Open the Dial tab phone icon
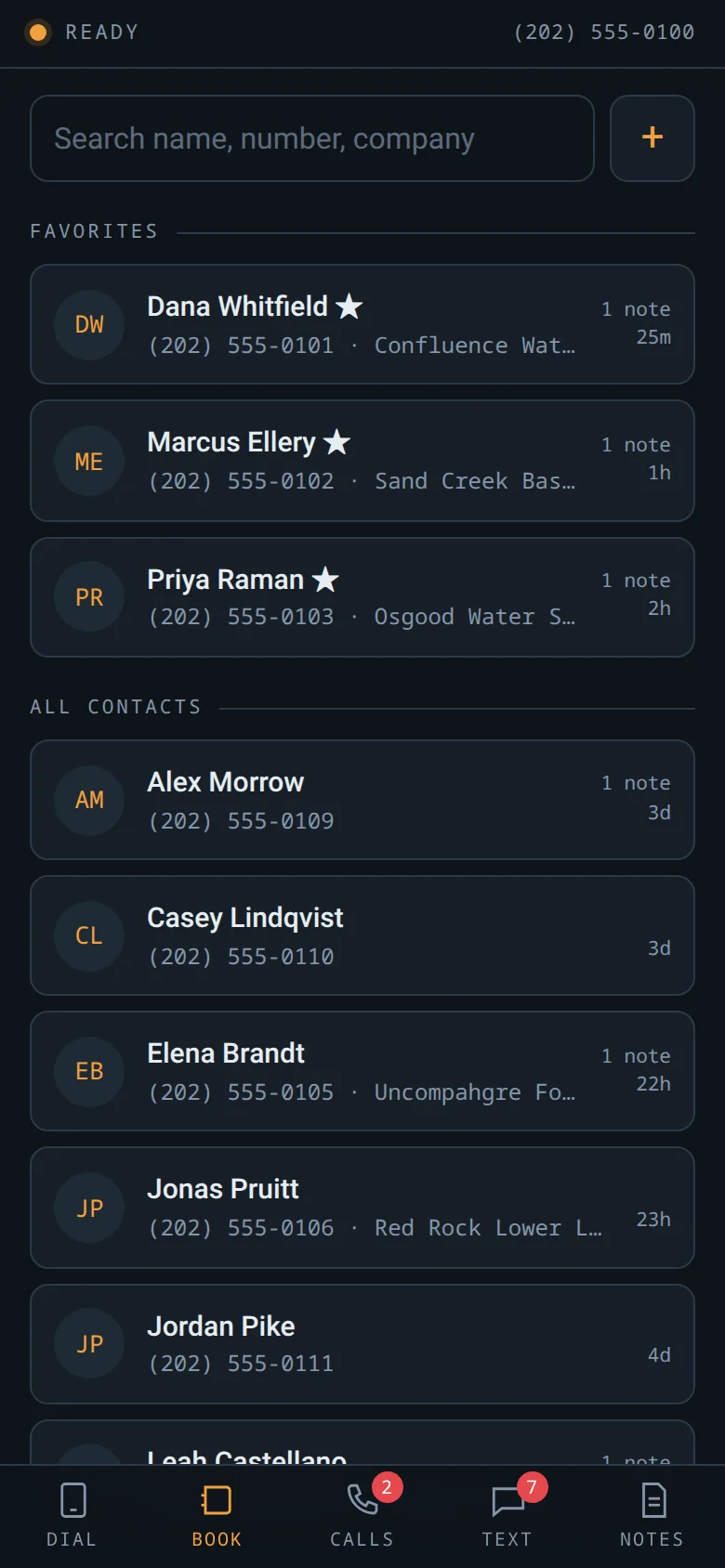This screenshot has height=1568, width=725. coord(72,1500)
